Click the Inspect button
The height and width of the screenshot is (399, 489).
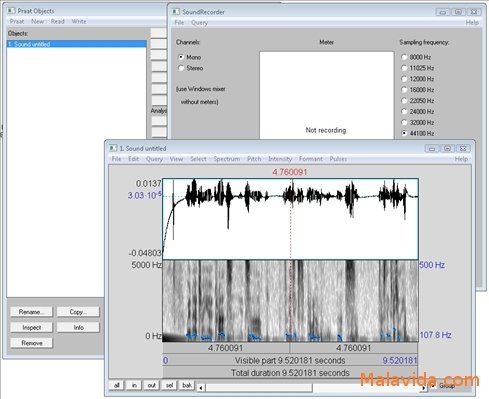(31, 327)
